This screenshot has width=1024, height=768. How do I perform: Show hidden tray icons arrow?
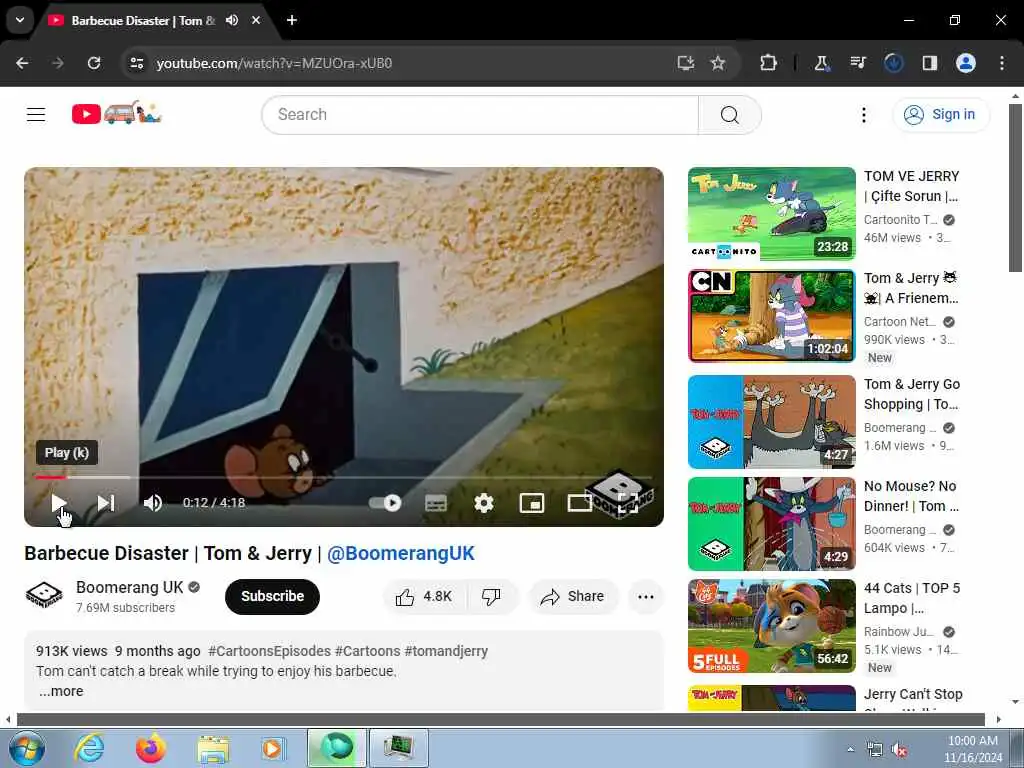pyautogui.click(x=850, y=749)
